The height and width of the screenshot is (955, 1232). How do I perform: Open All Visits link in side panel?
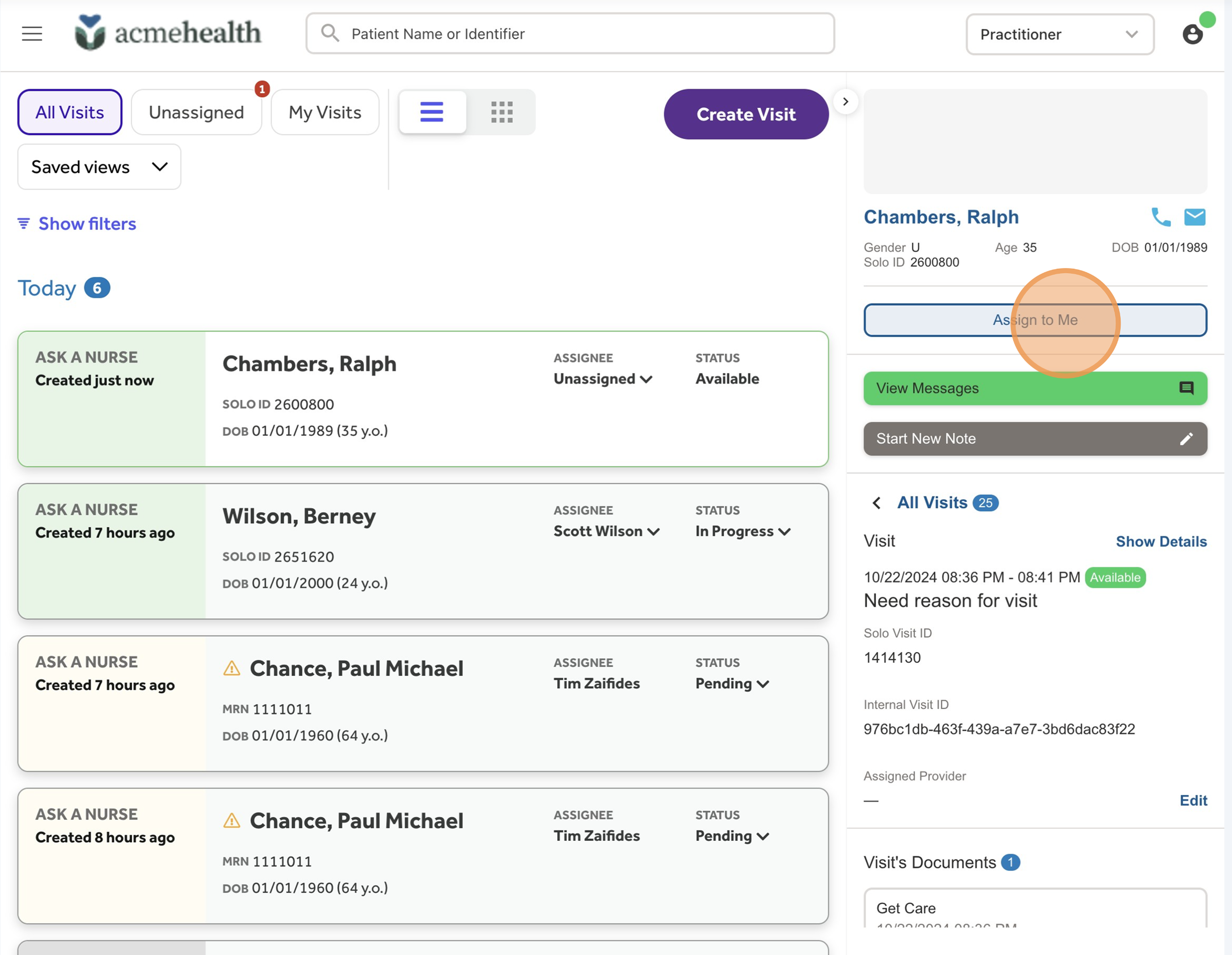click(932, 502)
